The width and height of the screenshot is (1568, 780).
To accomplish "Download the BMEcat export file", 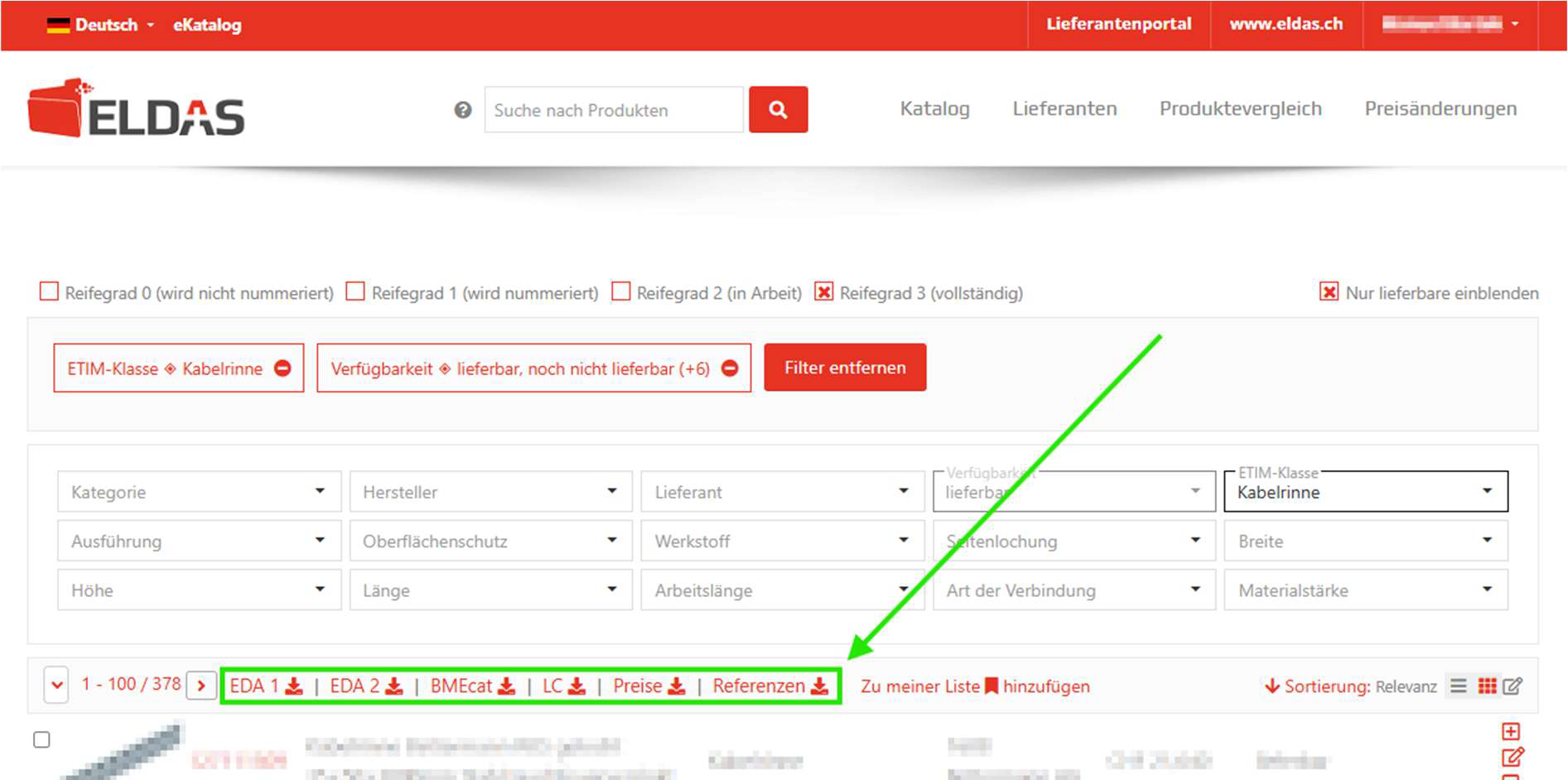I will coord(472,686).
